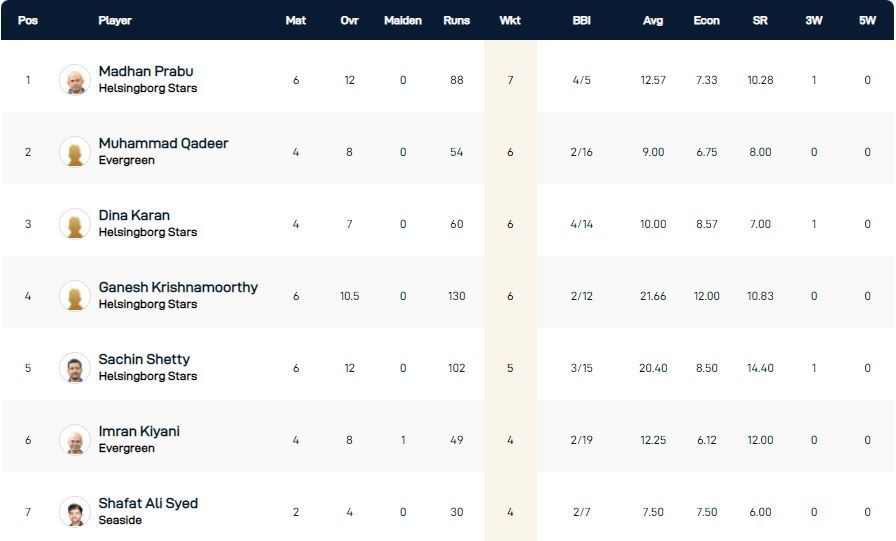Click the BBI column header
The height and width of the screenshot is (541, 896).
click(x=581, y=20)
